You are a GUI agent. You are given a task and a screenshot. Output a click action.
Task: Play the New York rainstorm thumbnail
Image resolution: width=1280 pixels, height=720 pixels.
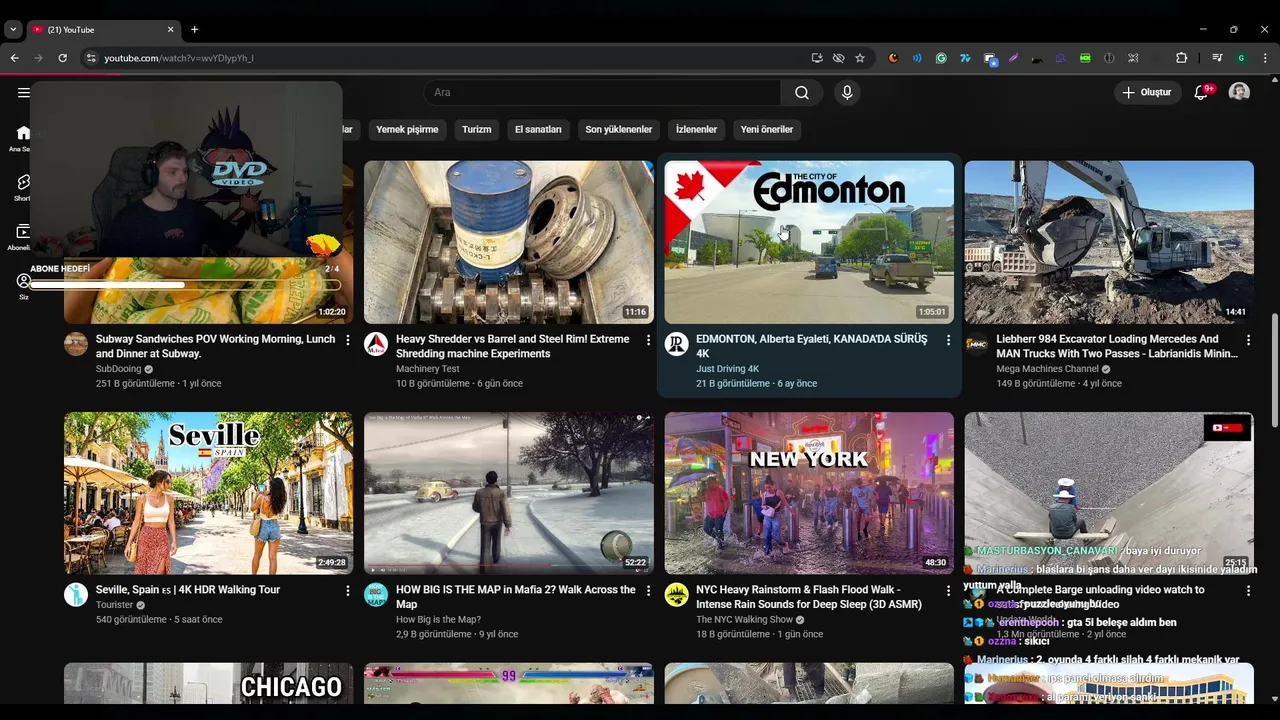pos(809,493)
